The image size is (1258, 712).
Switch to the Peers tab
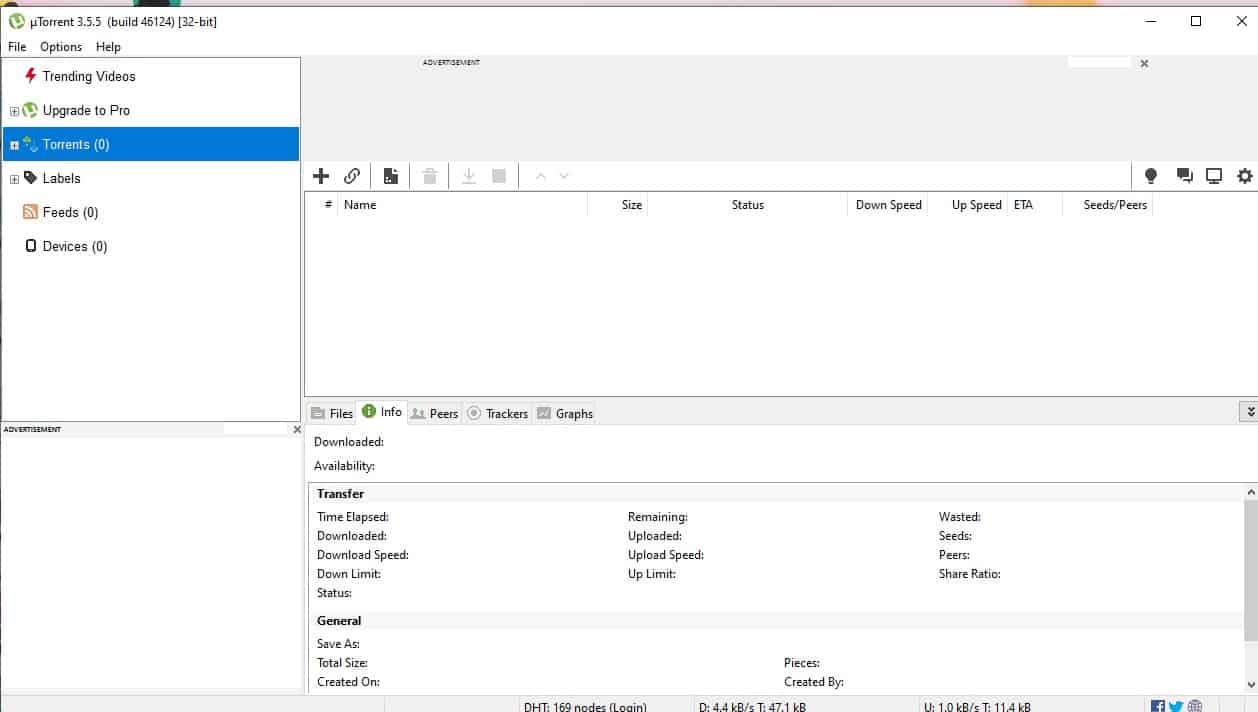click(x=434, y=413)
